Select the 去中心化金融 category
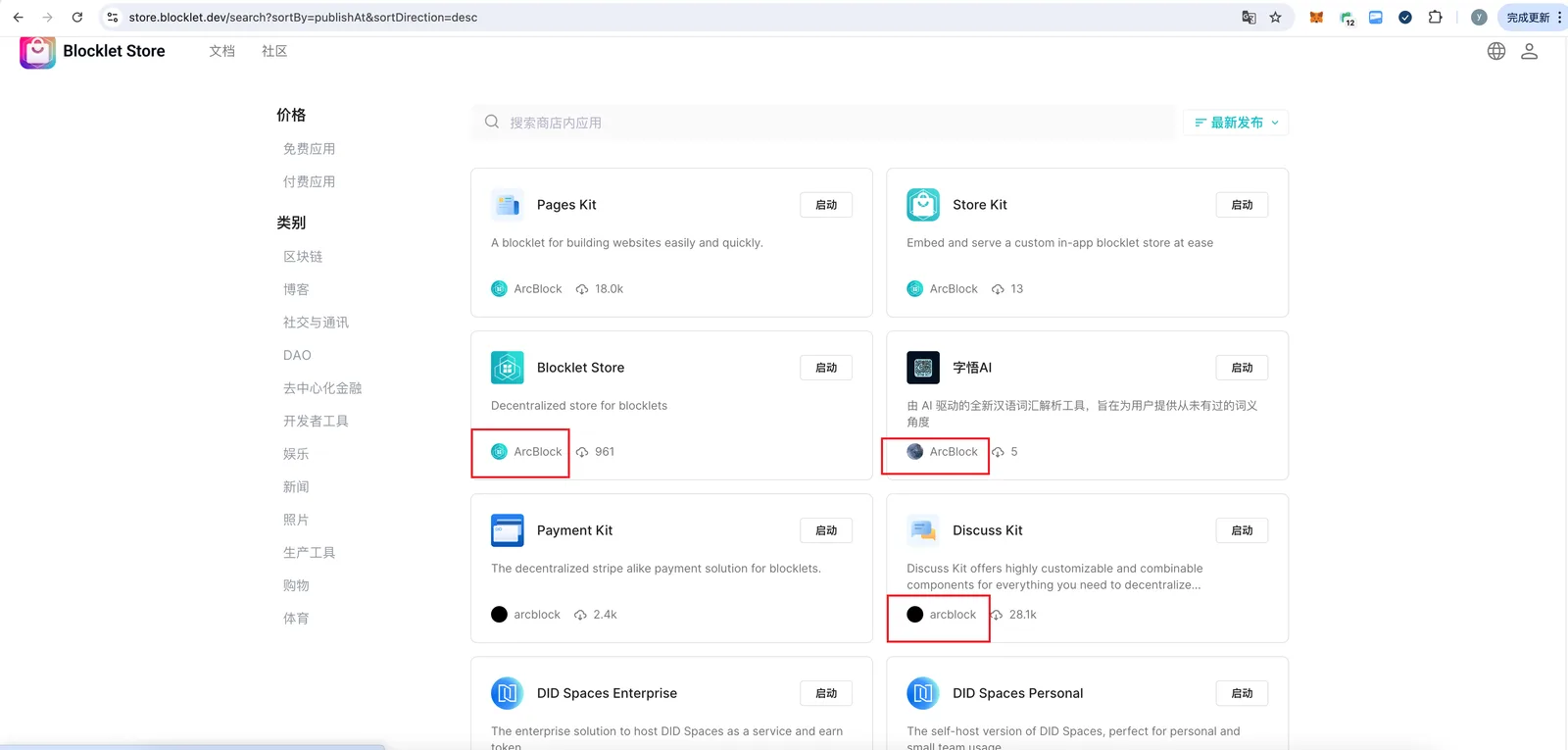This screenshot has width=1568, height=750. (322, 388)
